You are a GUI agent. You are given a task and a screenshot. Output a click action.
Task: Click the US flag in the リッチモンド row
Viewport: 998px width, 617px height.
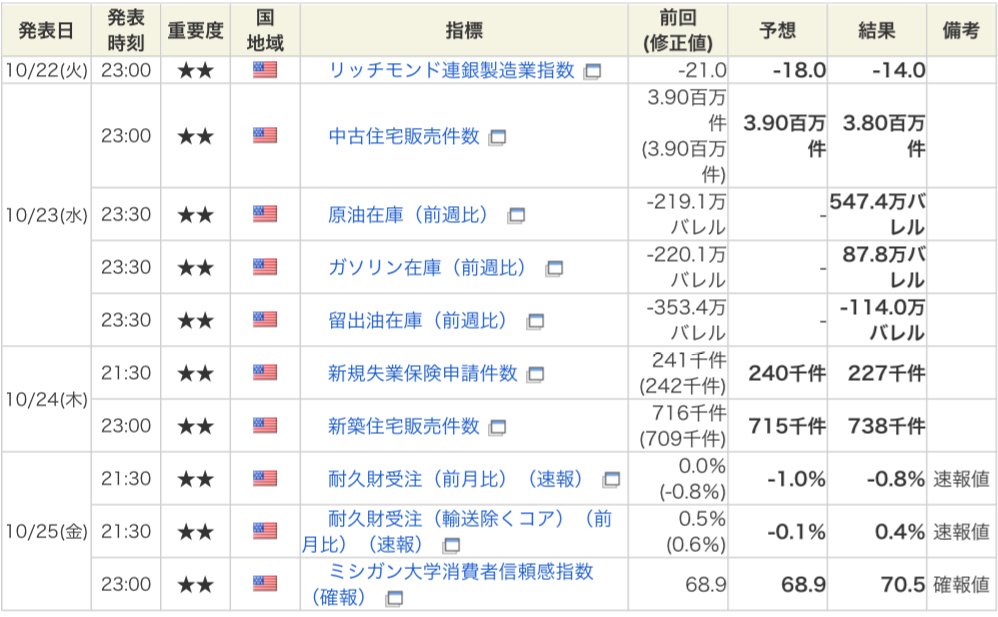[265, 69]
